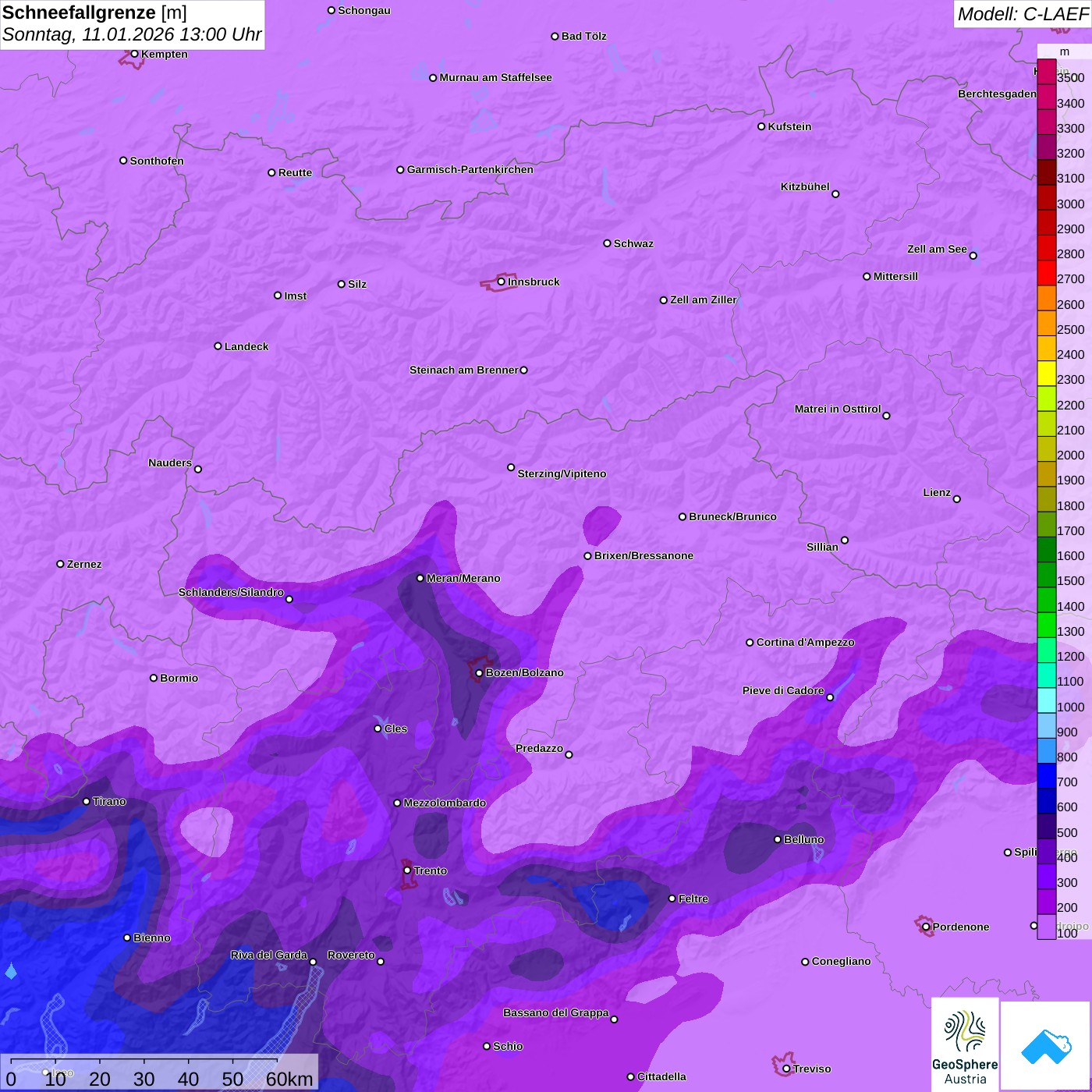
Task: Click the Sonthofen label
Action: click(157, 161)
